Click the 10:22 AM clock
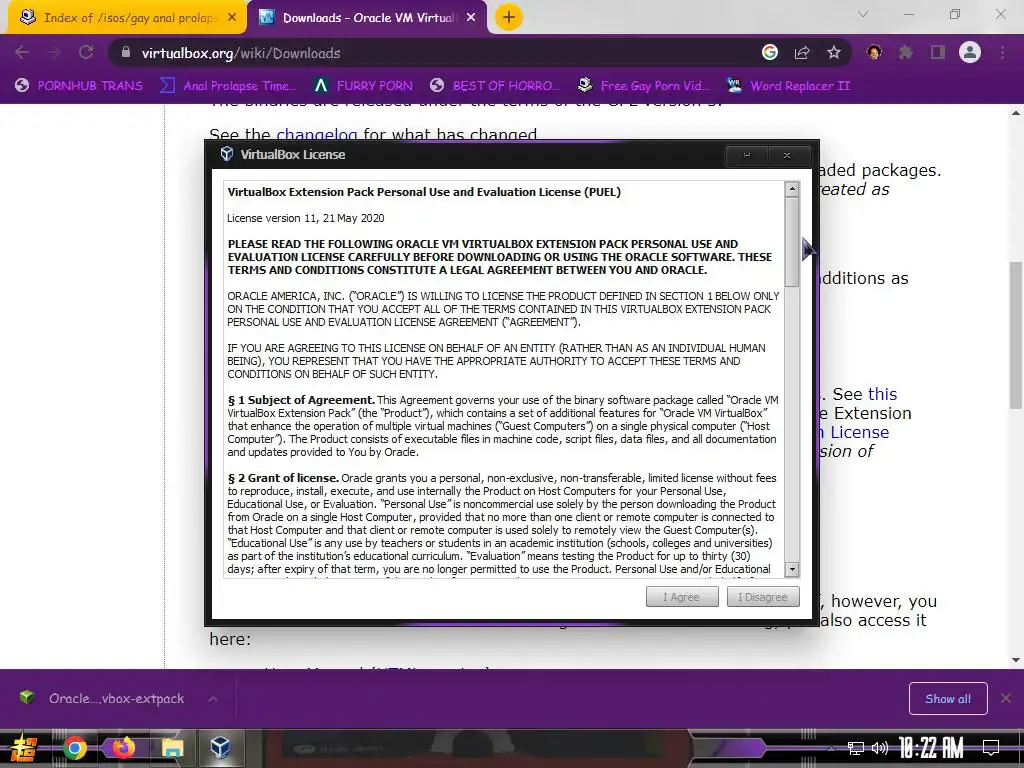Image resolution: width=1024 pixels, height=768 pixels. 931,748
